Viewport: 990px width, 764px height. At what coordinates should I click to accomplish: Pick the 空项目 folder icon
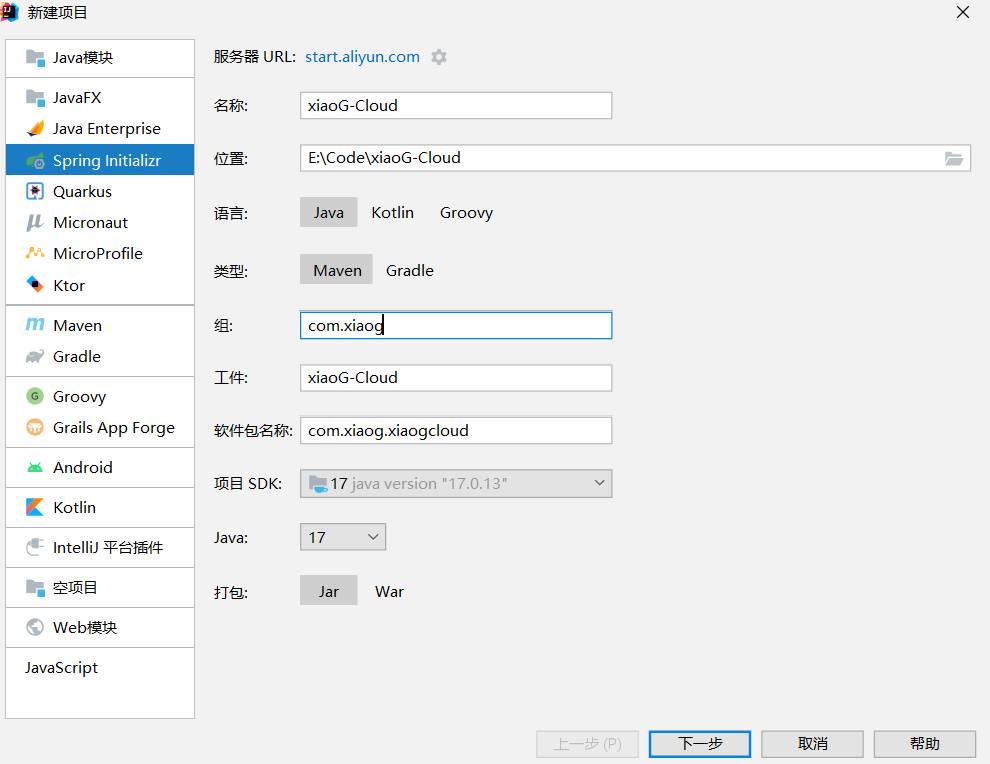[x=35, y=587]
